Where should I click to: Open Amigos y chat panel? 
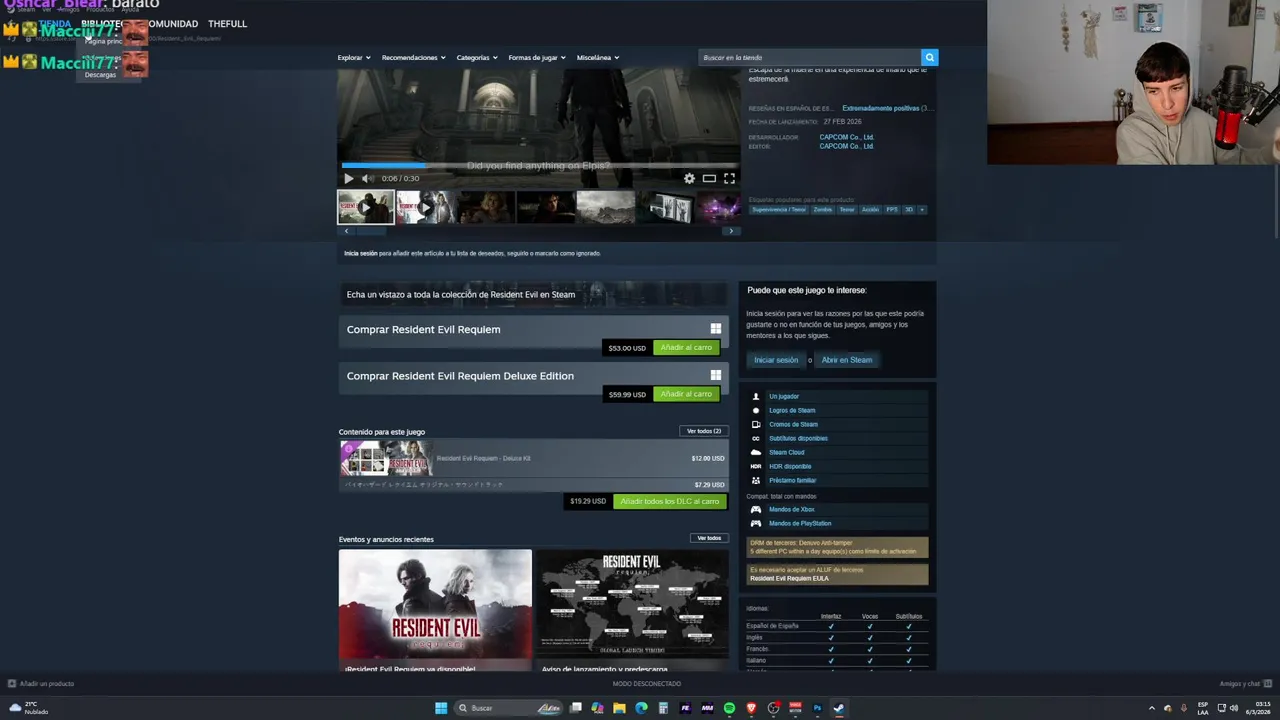pyautogui.click(x=1245, y=684)
